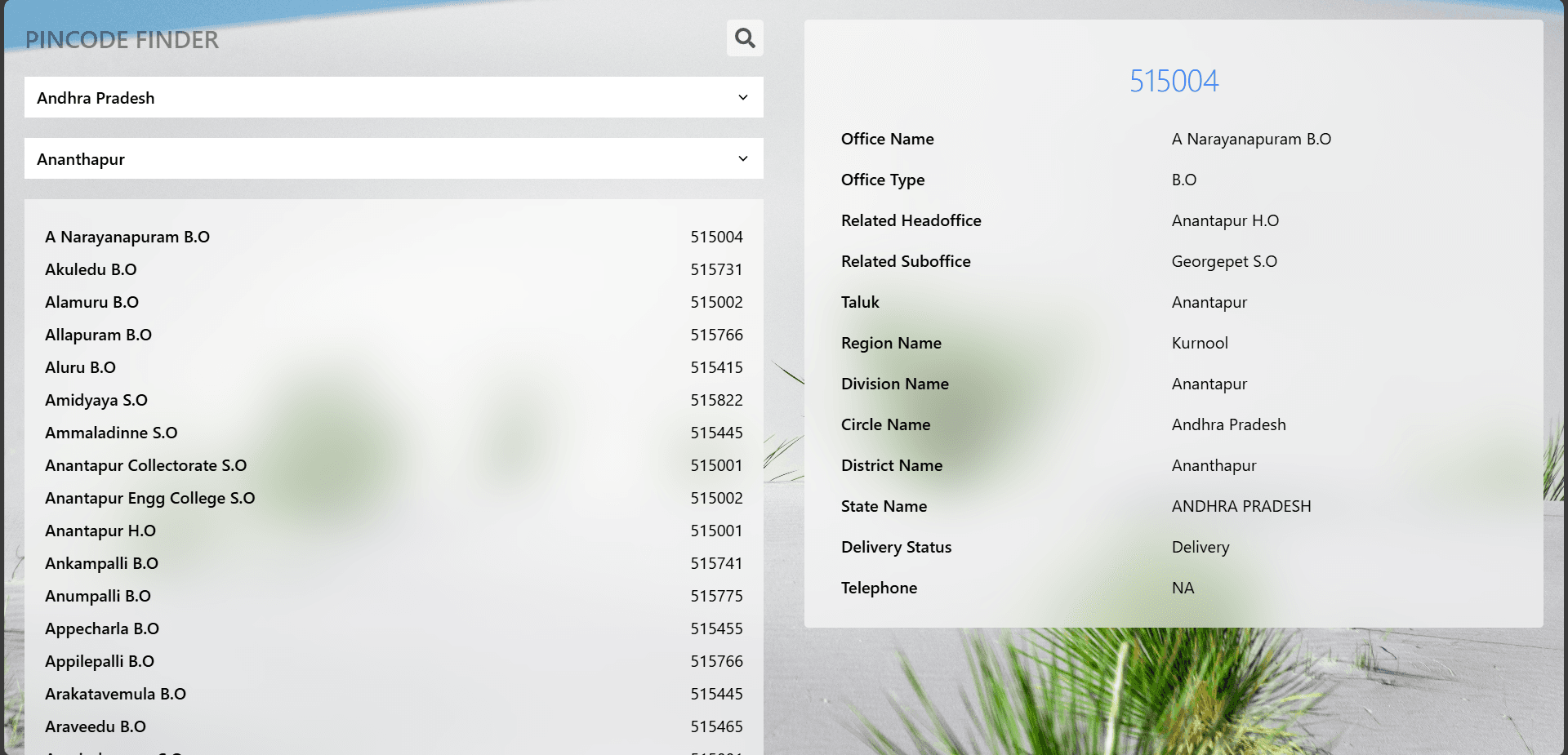
Task: Open Anantapur Collectorate S.O details
Action: pyautogui.click(x=394, y=465)
